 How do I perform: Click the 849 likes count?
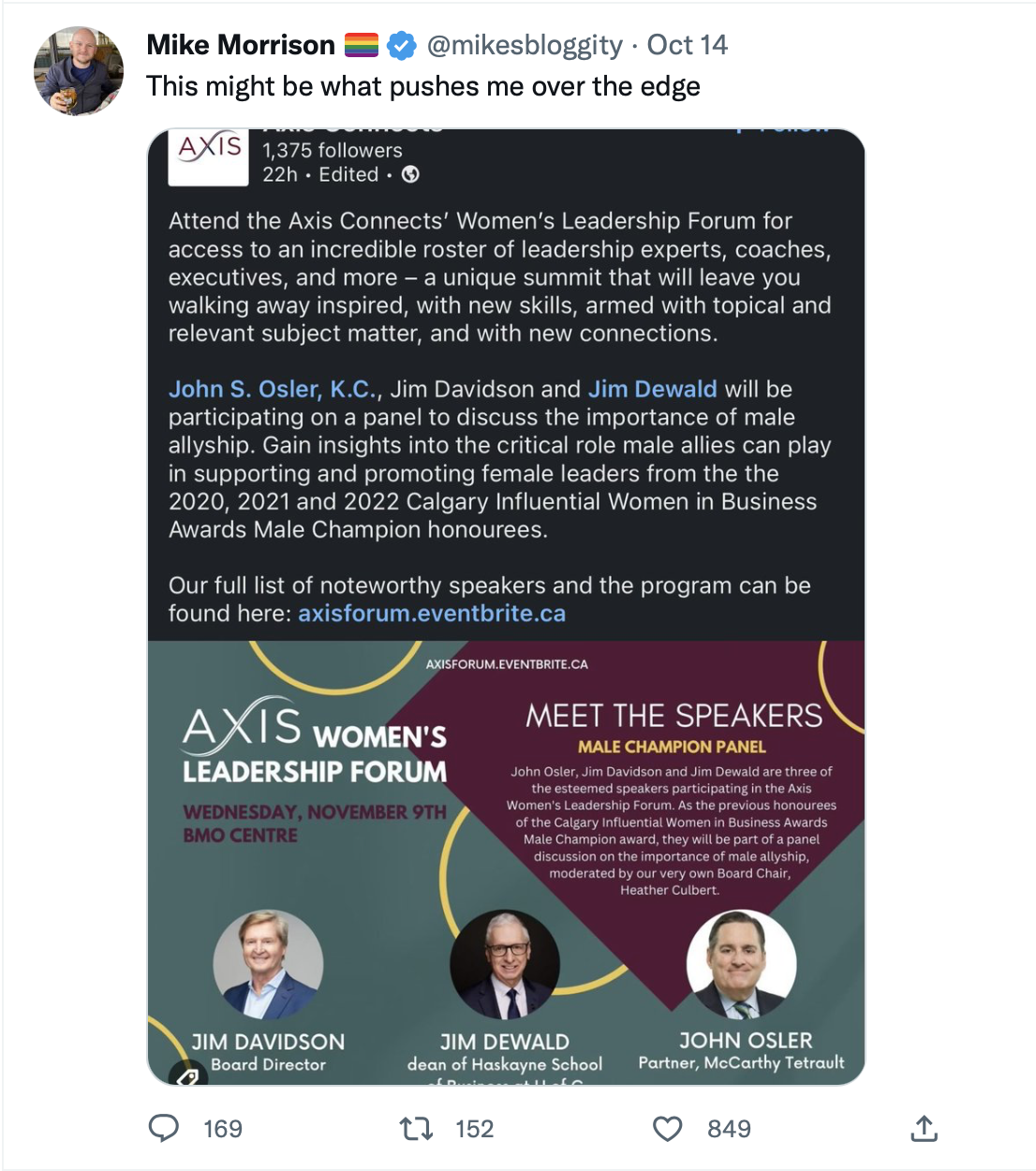click(730, 1129)
